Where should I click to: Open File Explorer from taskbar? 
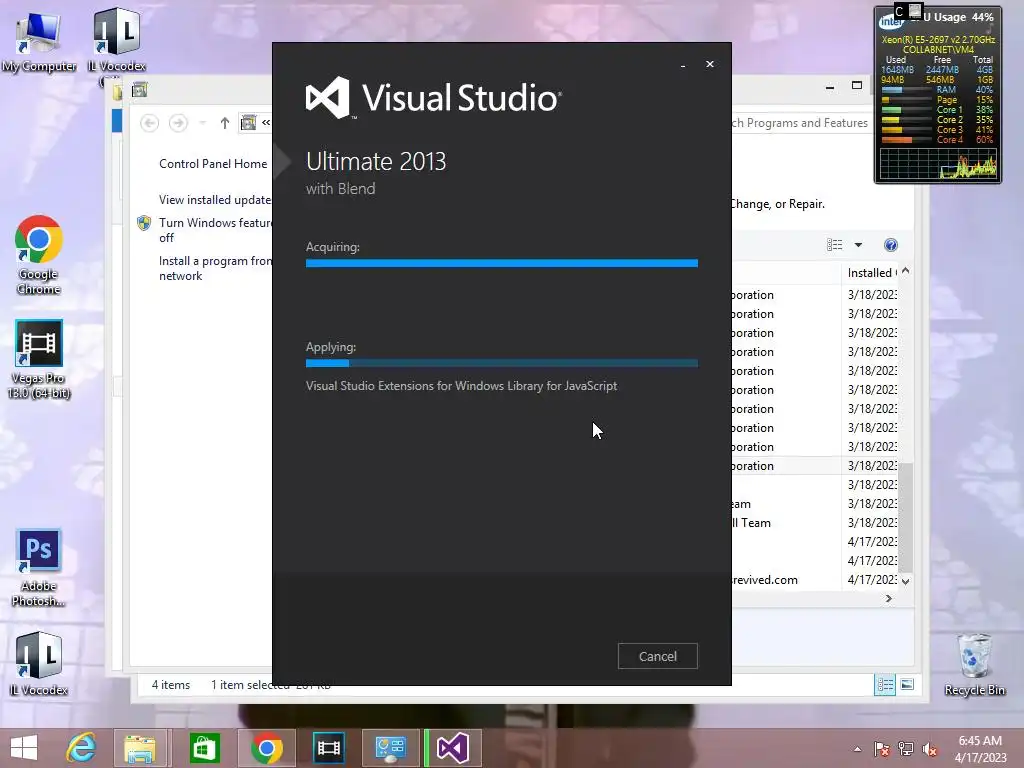(x=140, y=748)
